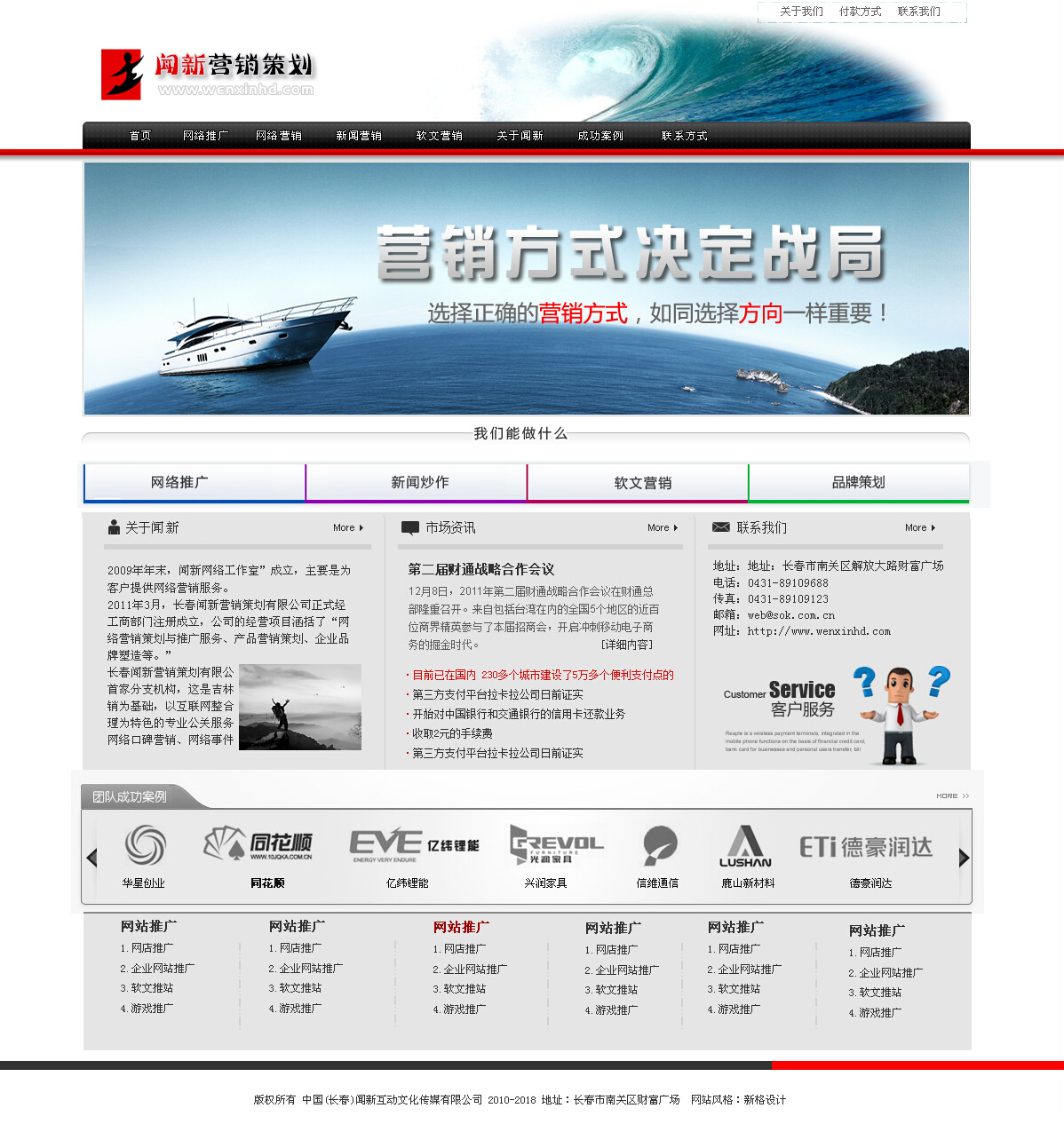Advance carousel with the right arrow
Viewport: 1064px width, 1124px height.
coord(964,858)
